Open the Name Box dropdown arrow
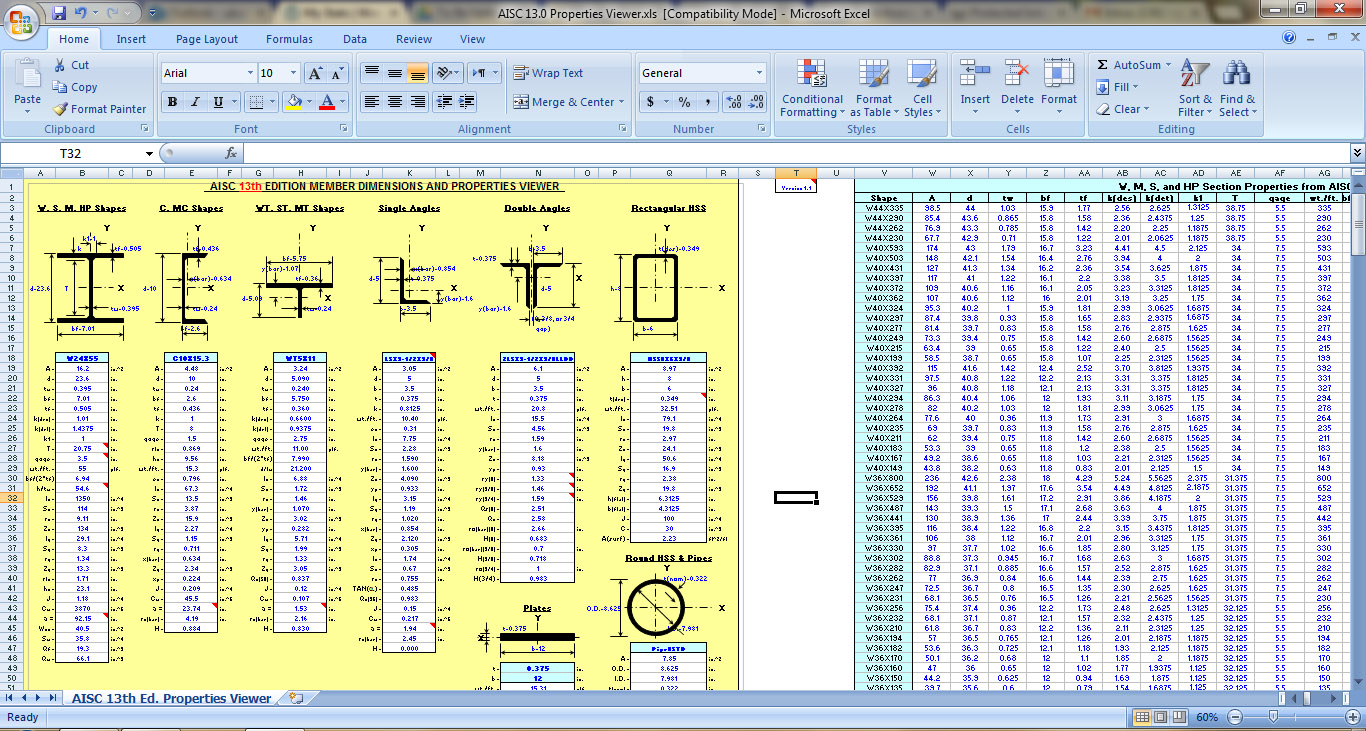The height and width of the screenshot is (731, 1366). pos(150,153)
